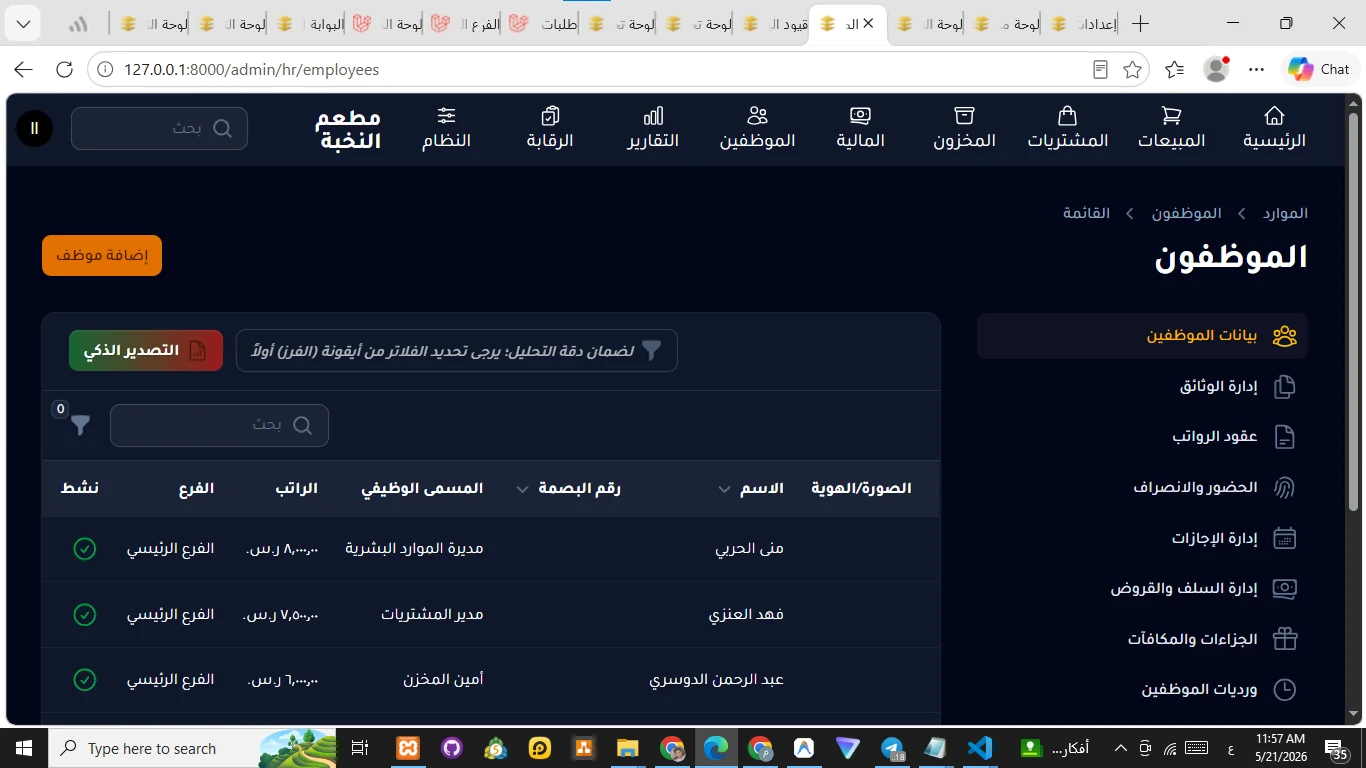Close the active browser tab
Screen dimensions: 1366x768
868,23
